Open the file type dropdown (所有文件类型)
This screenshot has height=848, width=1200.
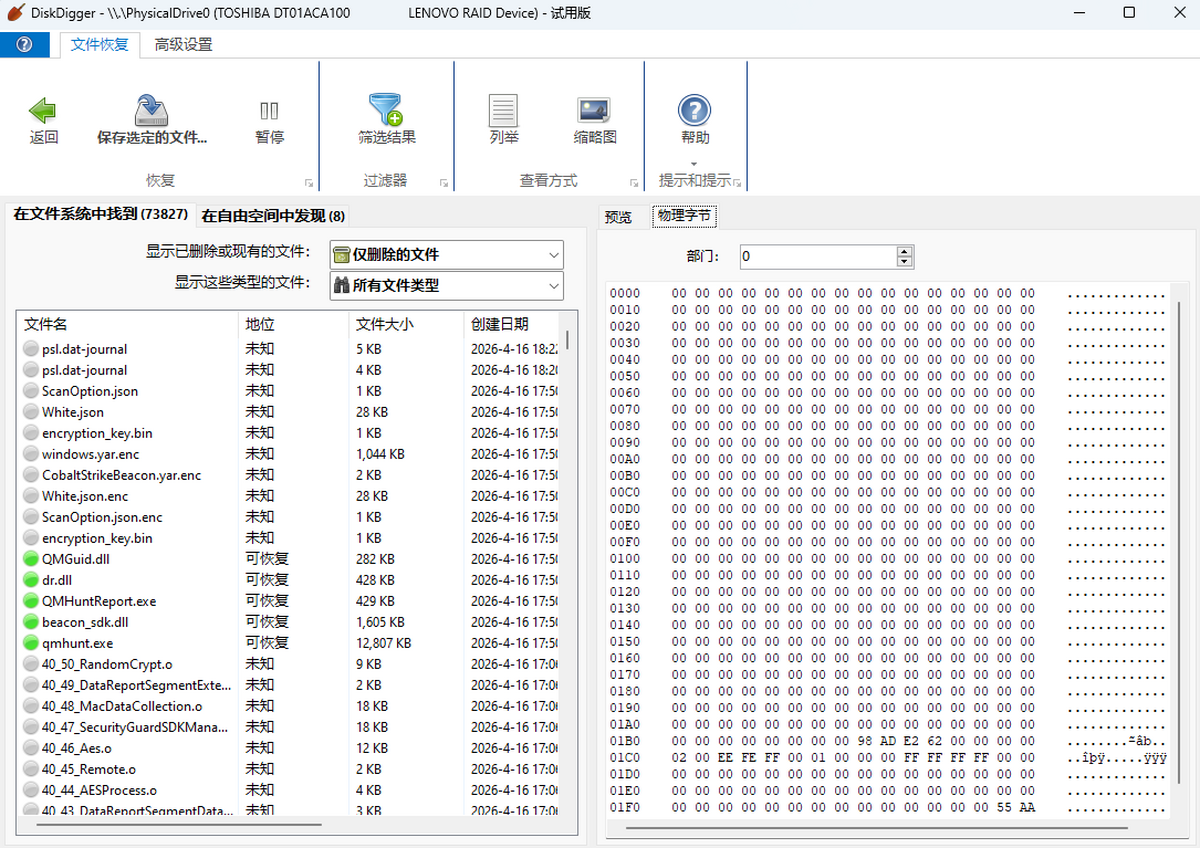[554, 286]
